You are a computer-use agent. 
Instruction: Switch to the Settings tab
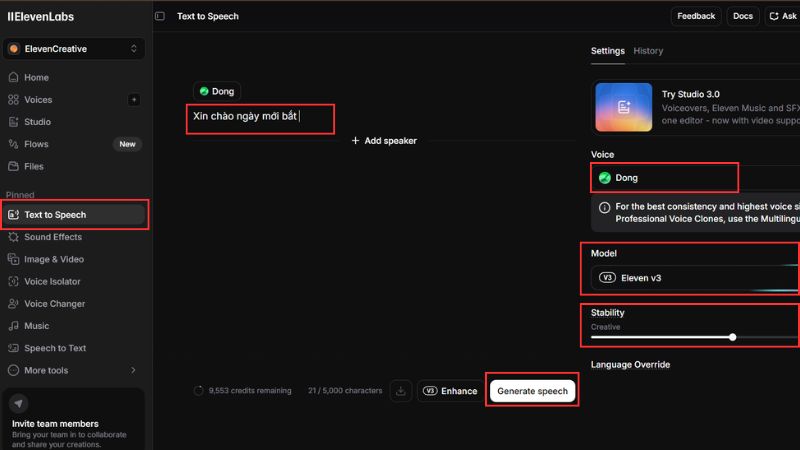click(x=608, y=51)
